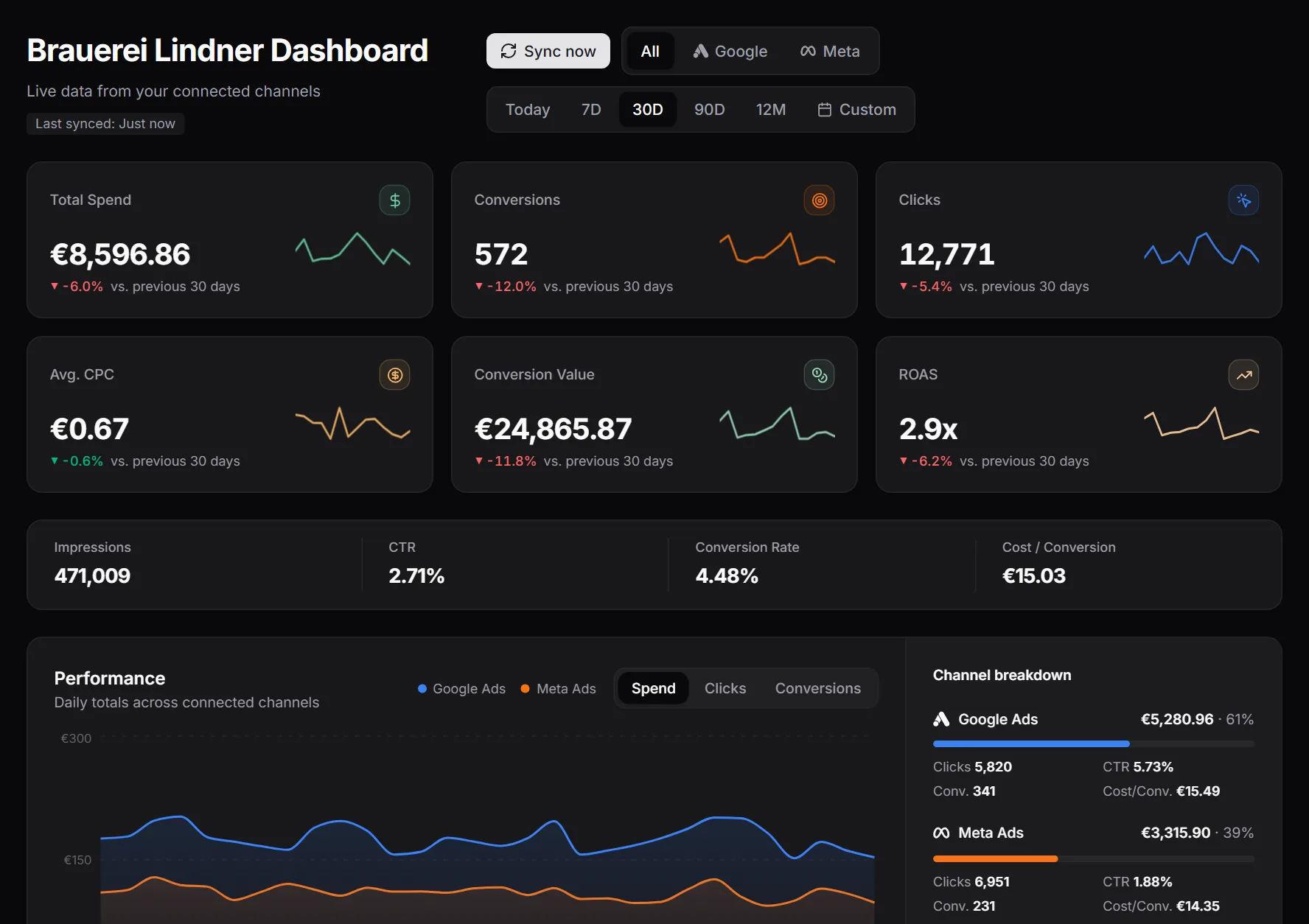Click the Clicks sparkline chart
The height and width of the screenshot is (924, 1309).
(1201, 249)
